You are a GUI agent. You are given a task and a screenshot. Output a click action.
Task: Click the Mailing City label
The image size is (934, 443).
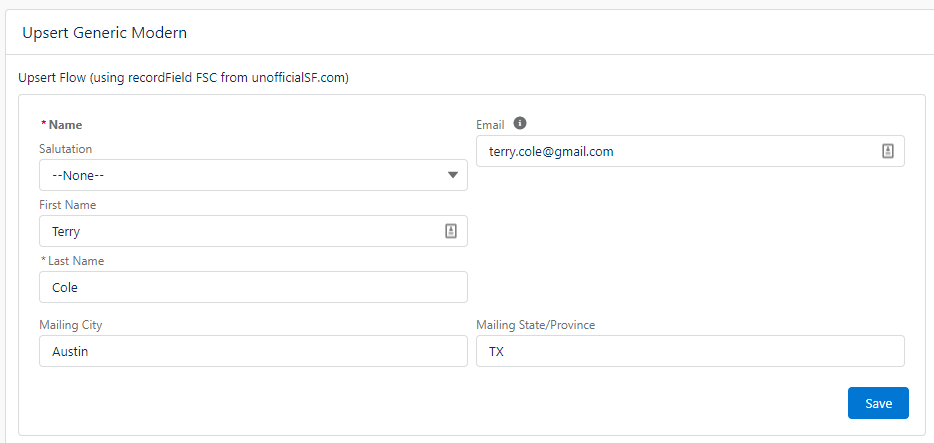point(70,325)
